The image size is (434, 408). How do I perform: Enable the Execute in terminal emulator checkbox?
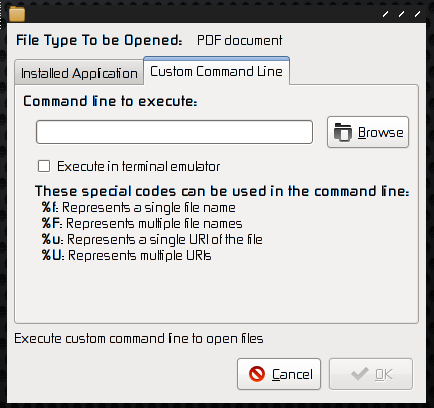coord(44,166)
